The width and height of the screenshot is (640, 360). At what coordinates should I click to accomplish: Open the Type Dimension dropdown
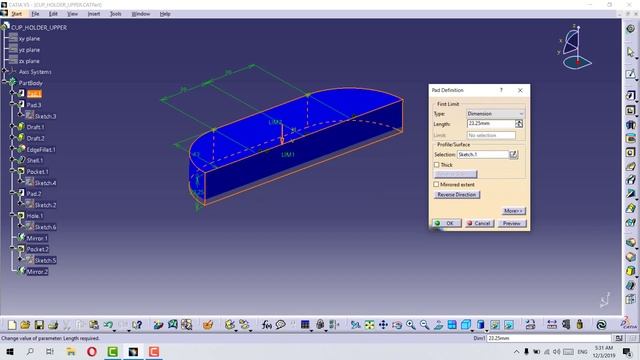[x=495, y=113]
